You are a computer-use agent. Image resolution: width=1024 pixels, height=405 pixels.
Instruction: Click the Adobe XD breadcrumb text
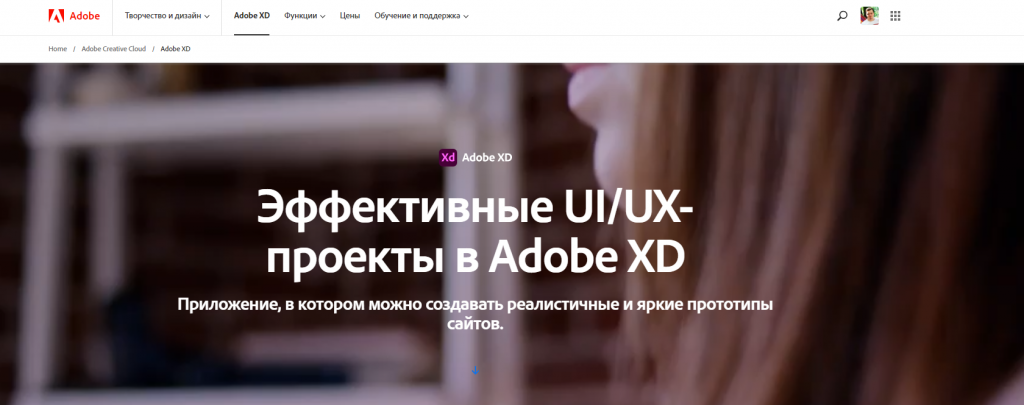coord(176,49)
